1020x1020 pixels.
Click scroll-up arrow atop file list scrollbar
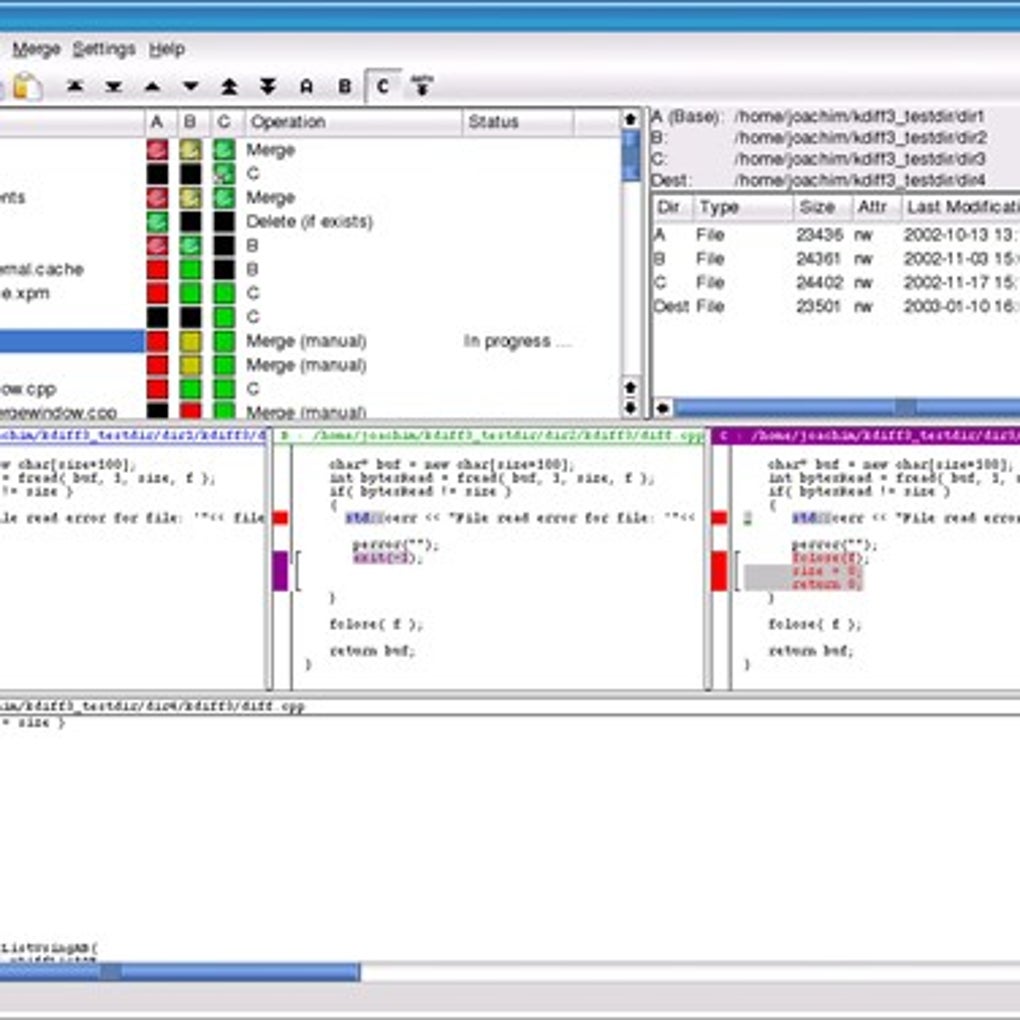point(630,120)
